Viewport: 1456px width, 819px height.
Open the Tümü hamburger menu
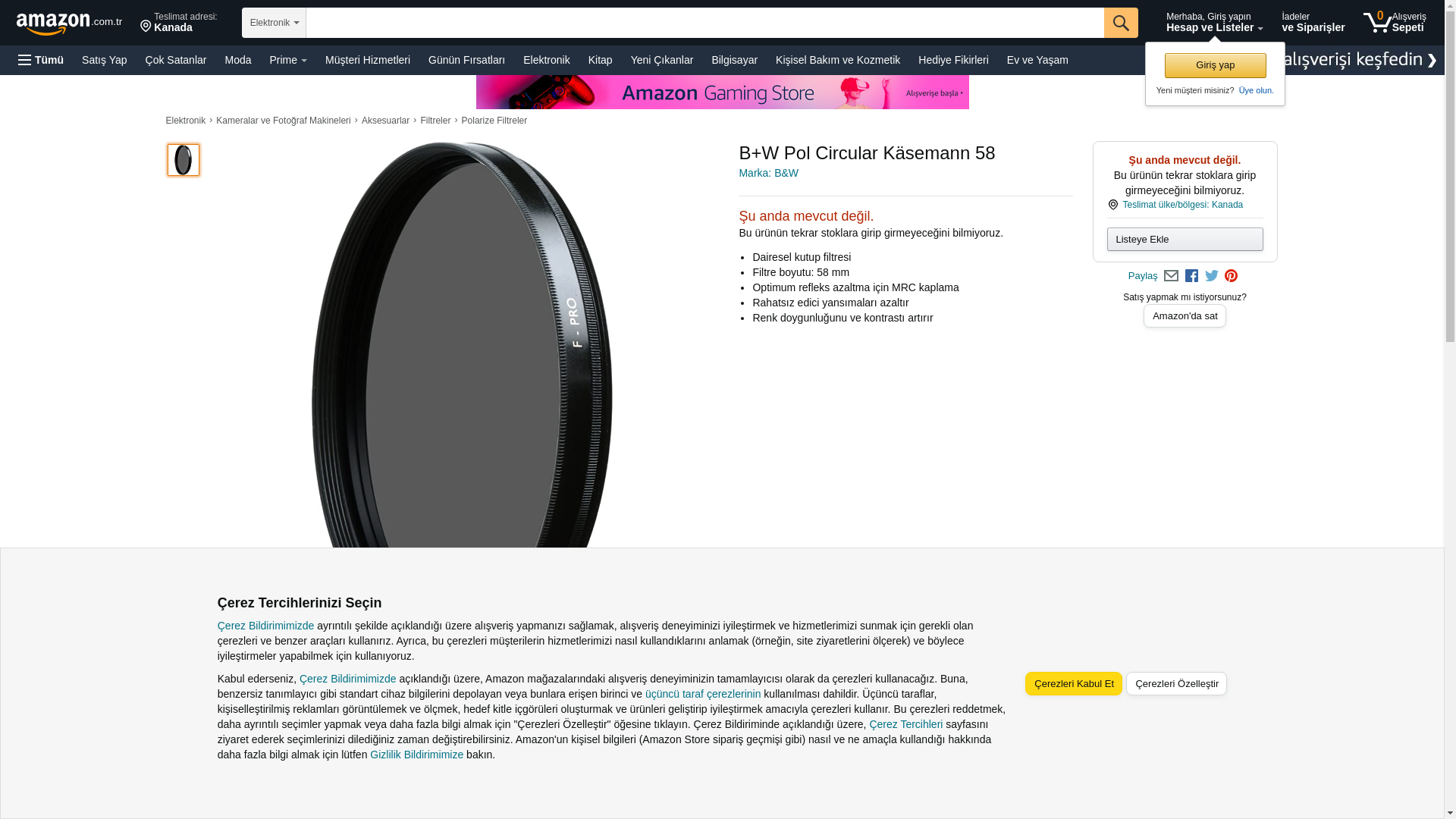(x=41, y=60)
